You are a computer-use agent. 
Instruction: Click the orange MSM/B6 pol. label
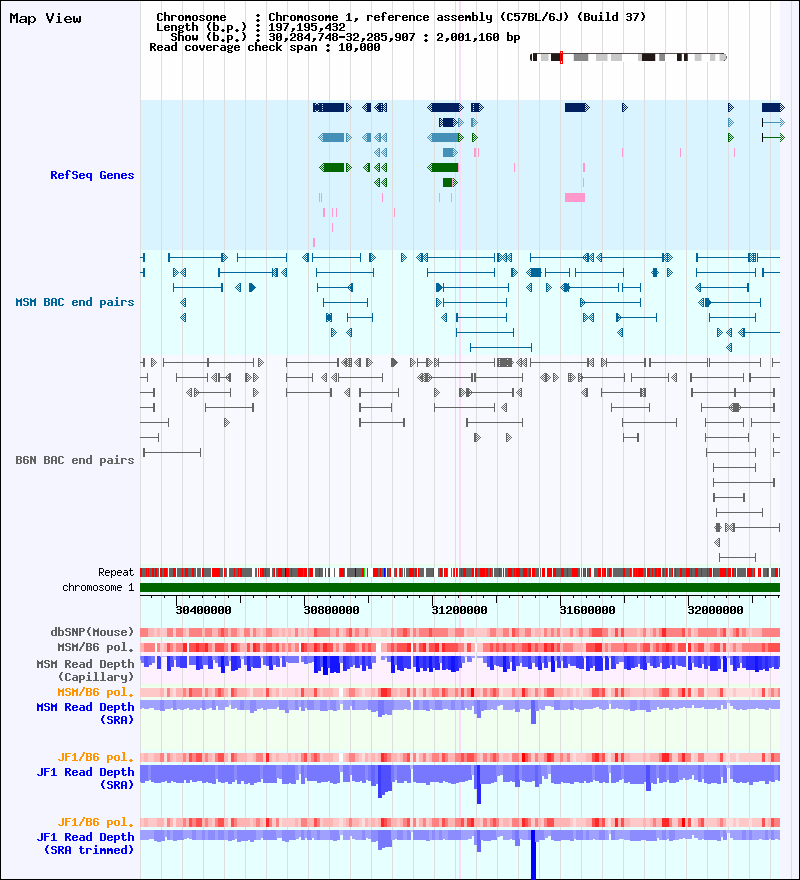pyautogui.click(x=95, y=693)
